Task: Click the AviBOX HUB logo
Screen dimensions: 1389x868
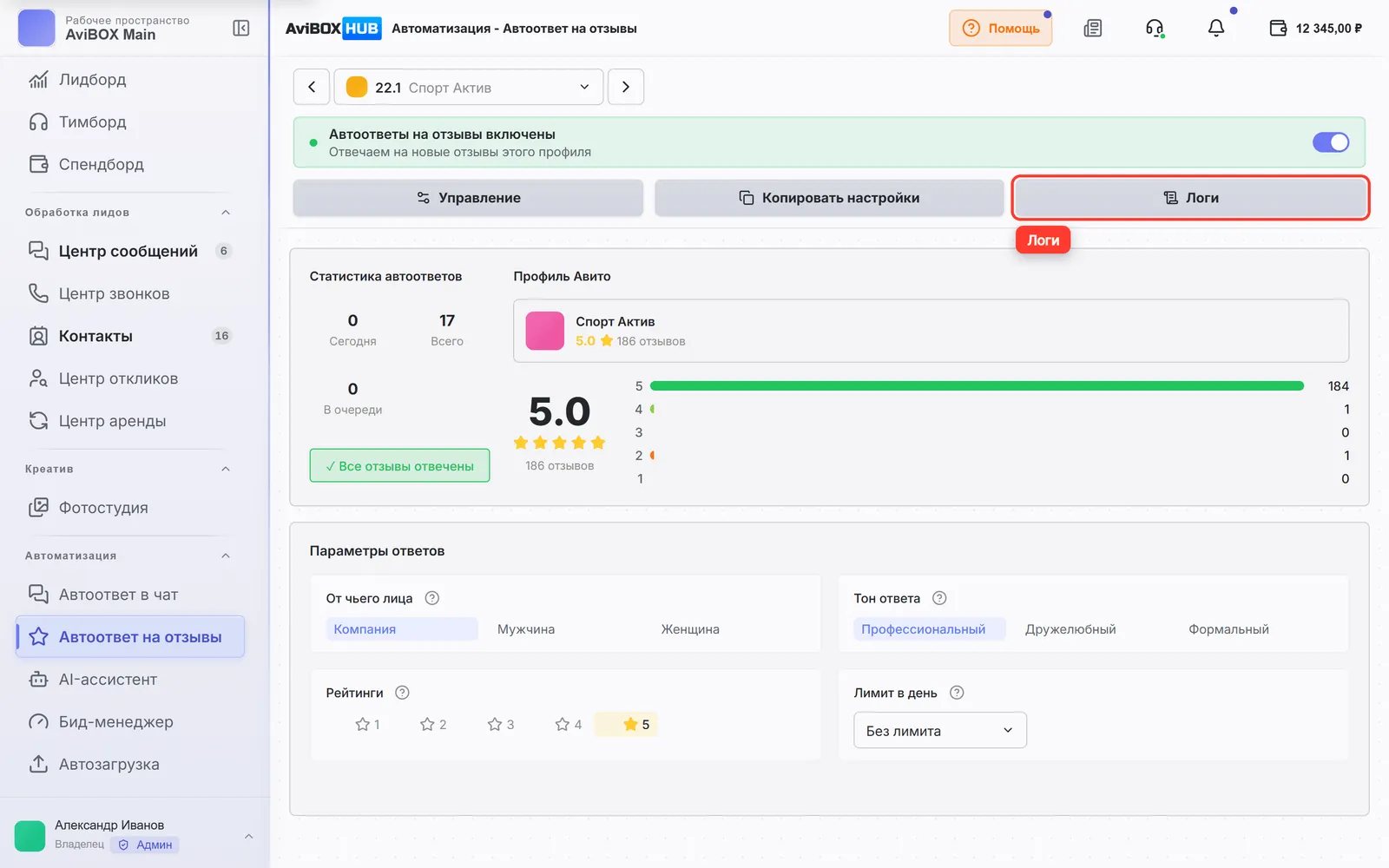Action: coord(333,29)
